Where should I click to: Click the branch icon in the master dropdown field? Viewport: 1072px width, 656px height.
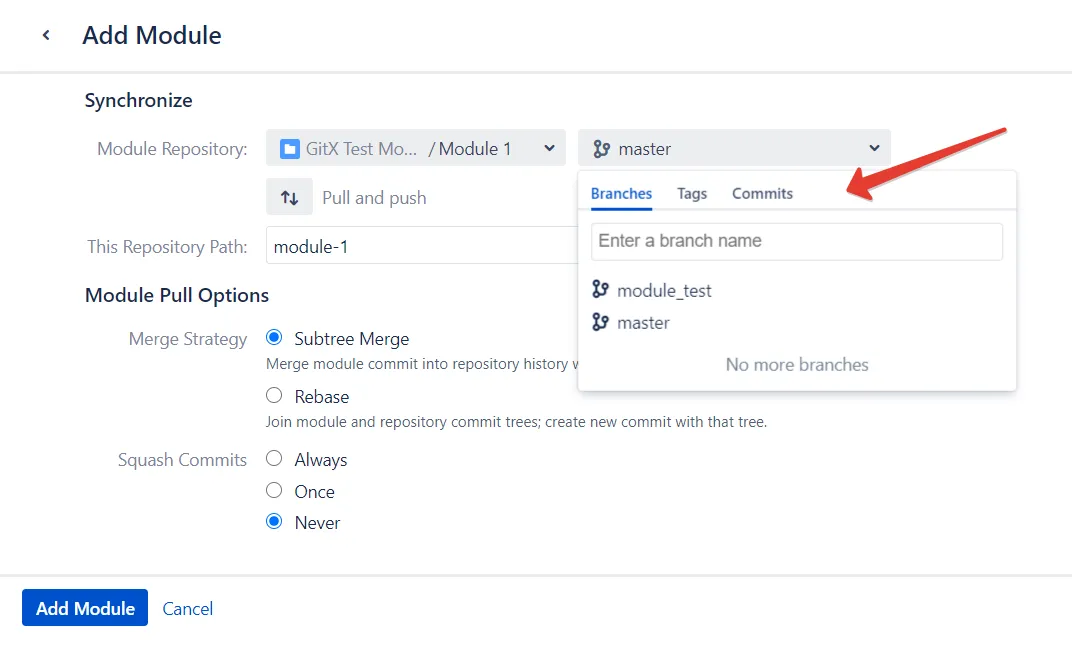click(x=602, y=148)
